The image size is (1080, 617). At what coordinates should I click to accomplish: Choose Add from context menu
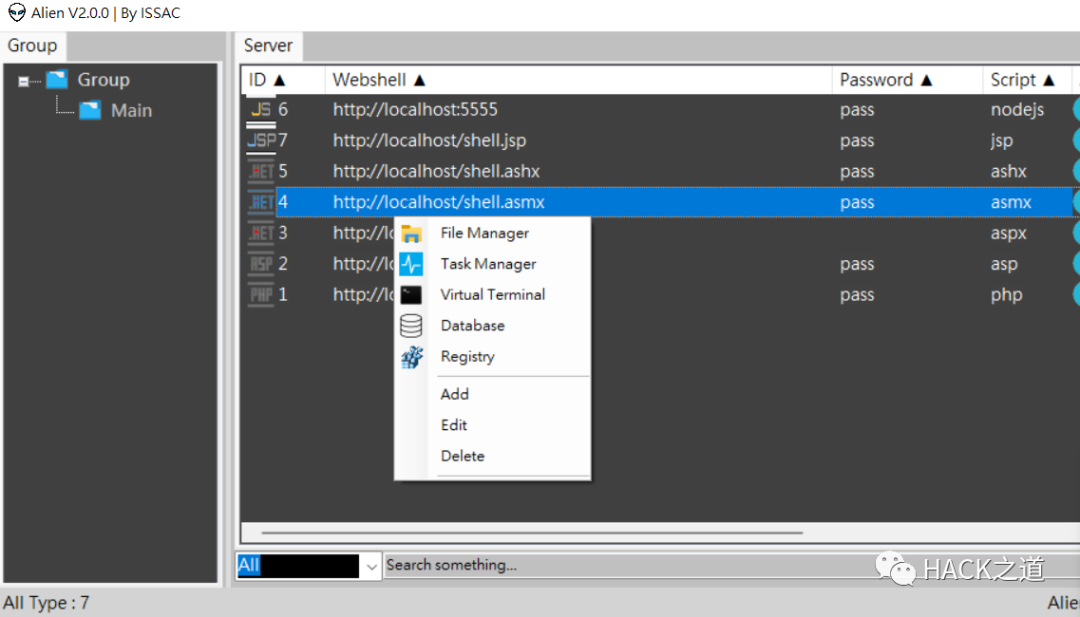455,394
